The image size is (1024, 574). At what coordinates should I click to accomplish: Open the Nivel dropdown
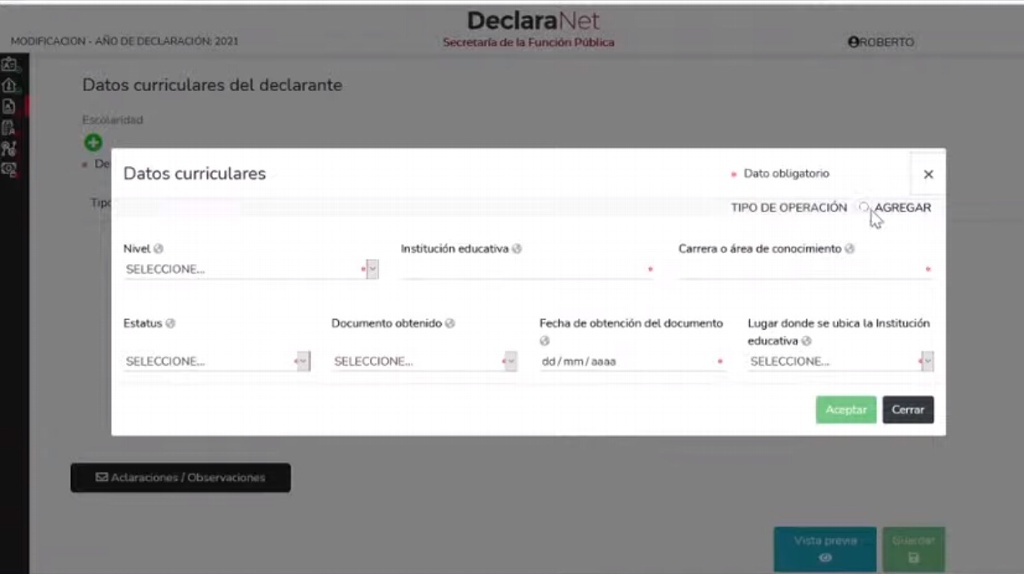251,269
